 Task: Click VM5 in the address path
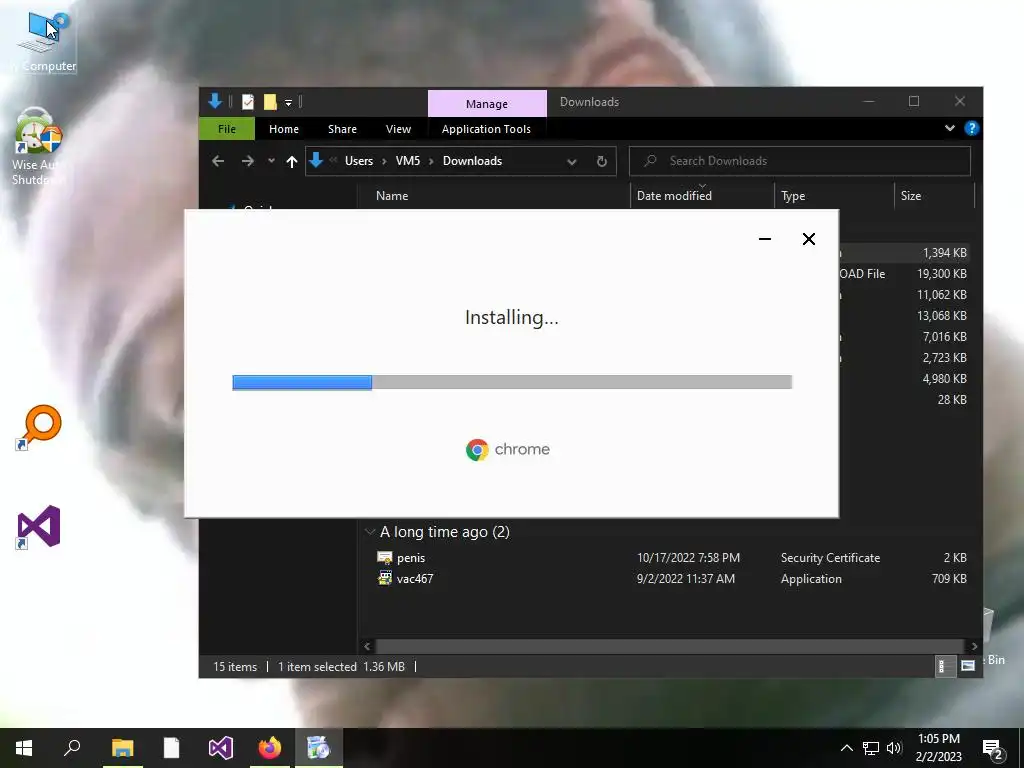[408, 161]
